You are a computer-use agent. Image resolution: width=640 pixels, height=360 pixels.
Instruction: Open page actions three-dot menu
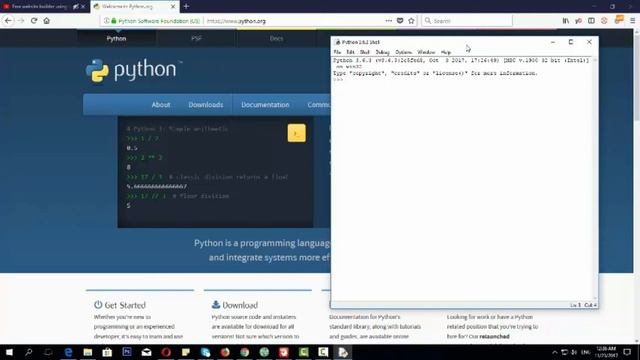pos(389,20)
